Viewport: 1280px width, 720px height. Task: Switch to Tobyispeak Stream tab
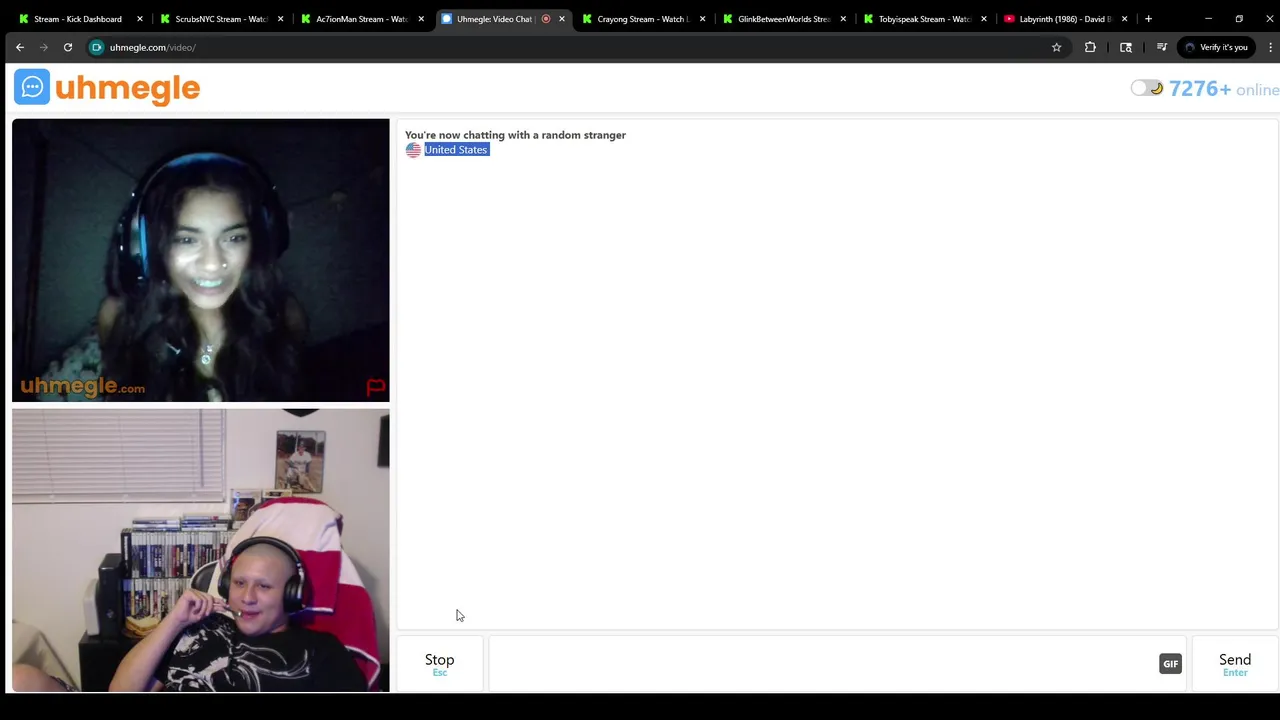coord(924,19)
